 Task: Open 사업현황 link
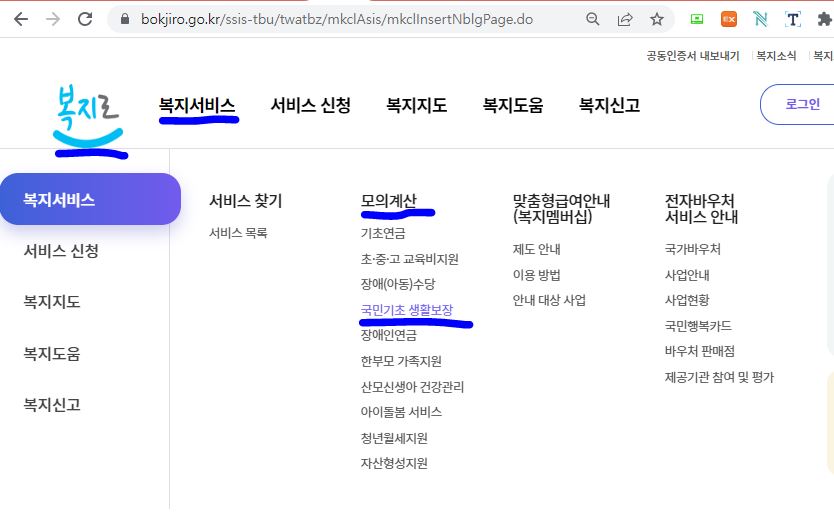click(687, 300)
